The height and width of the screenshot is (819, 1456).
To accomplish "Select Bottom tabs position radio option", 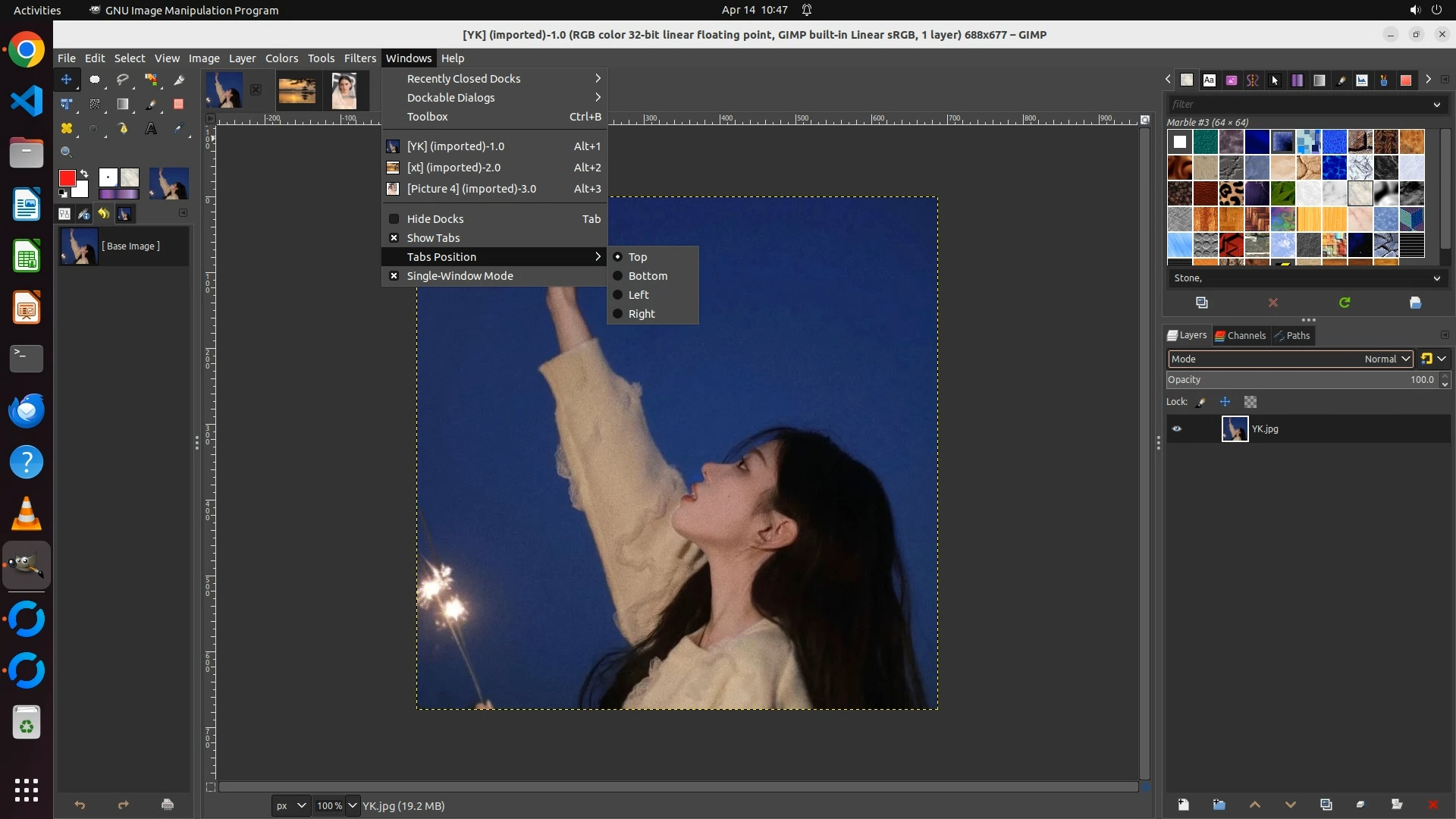I will coord(647,276).
